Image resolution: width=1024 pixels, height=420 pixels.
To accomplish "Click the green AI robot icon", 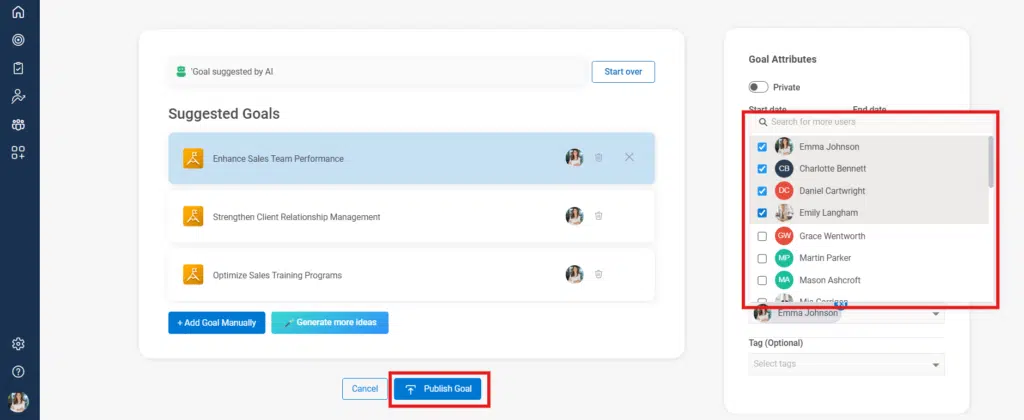I will click(182, 72).
